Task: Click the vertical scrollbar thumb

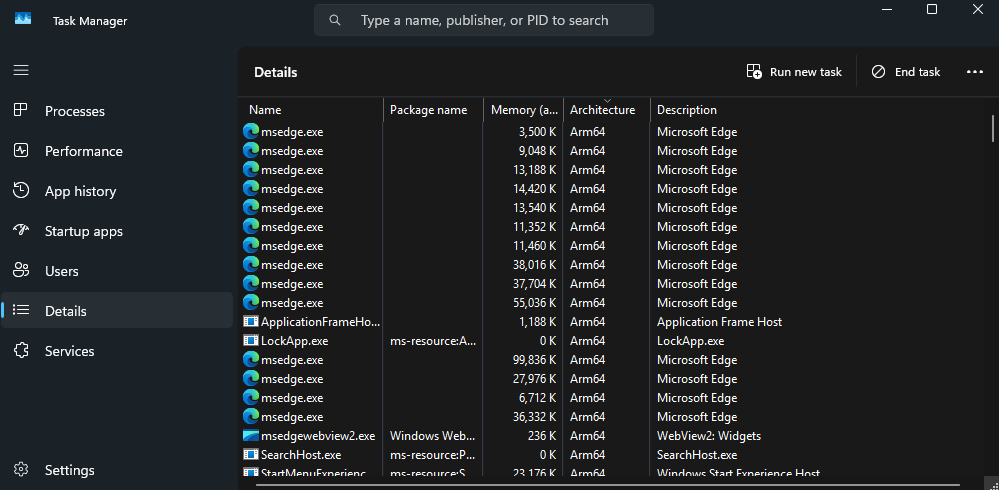Action: click(993, 128)
